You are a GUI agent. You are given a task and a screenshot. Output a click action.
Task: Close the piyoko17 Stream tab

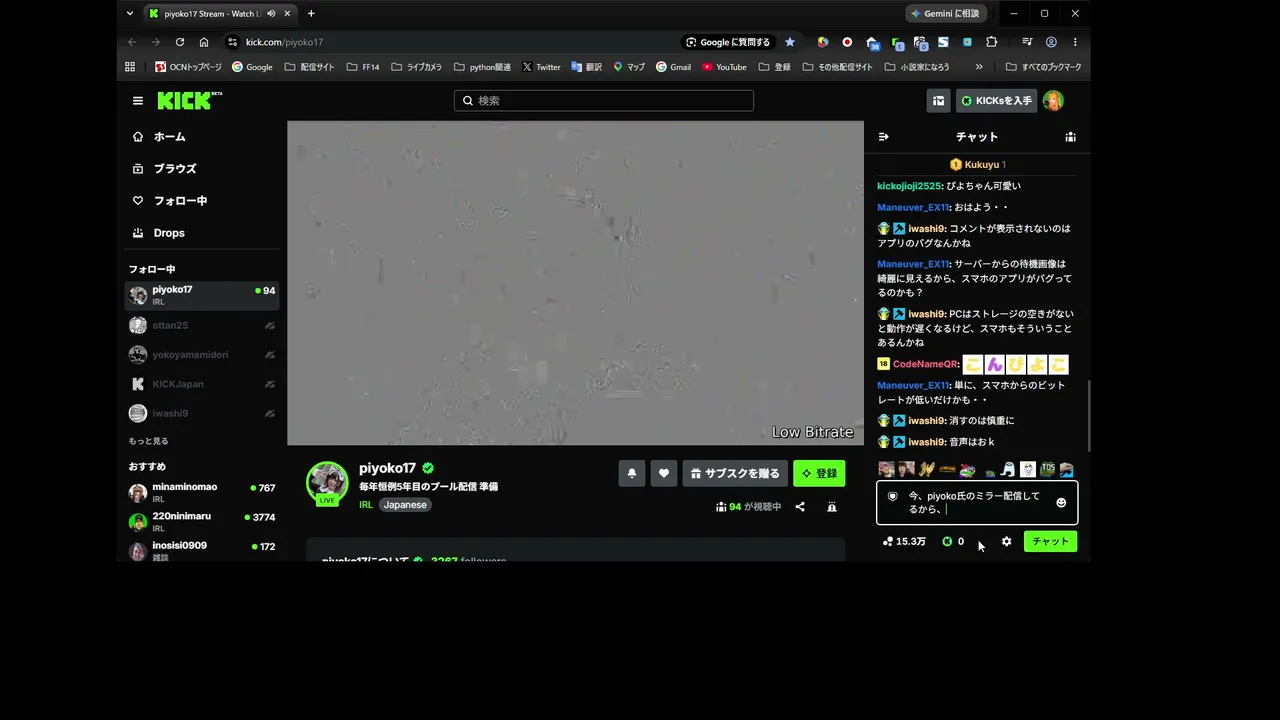coord(288,14)
